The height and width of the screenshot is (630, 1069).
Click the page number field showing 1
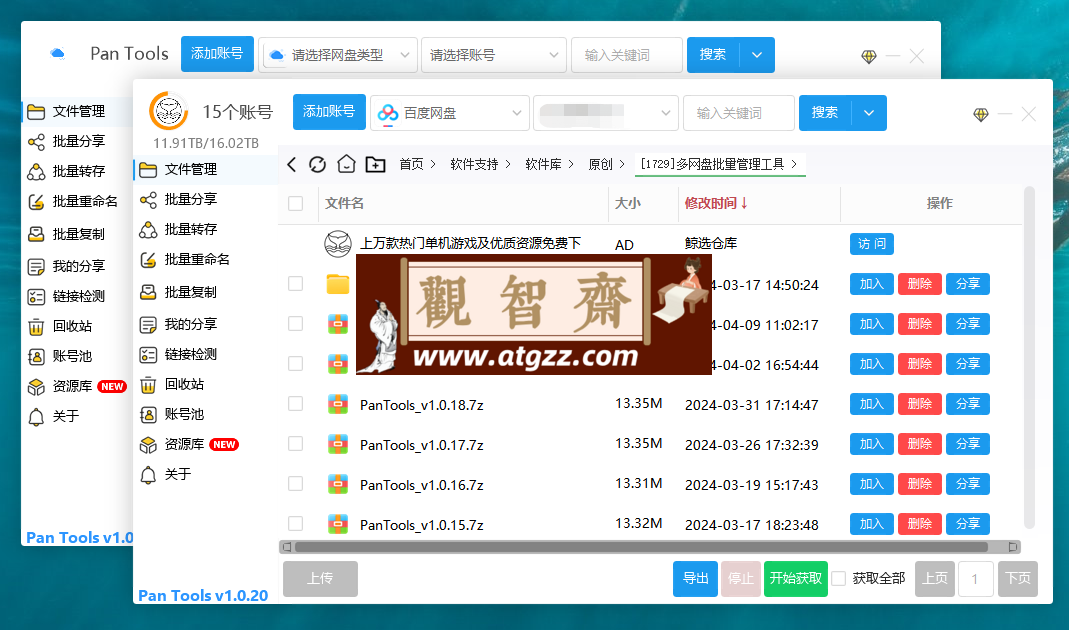click(976, 579)
